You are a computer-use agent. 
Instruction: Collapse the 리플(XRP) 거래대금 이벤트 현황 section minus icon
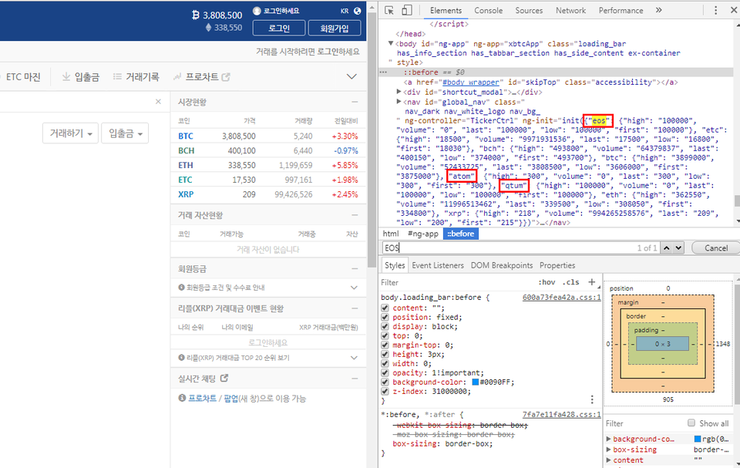[354, 309]
